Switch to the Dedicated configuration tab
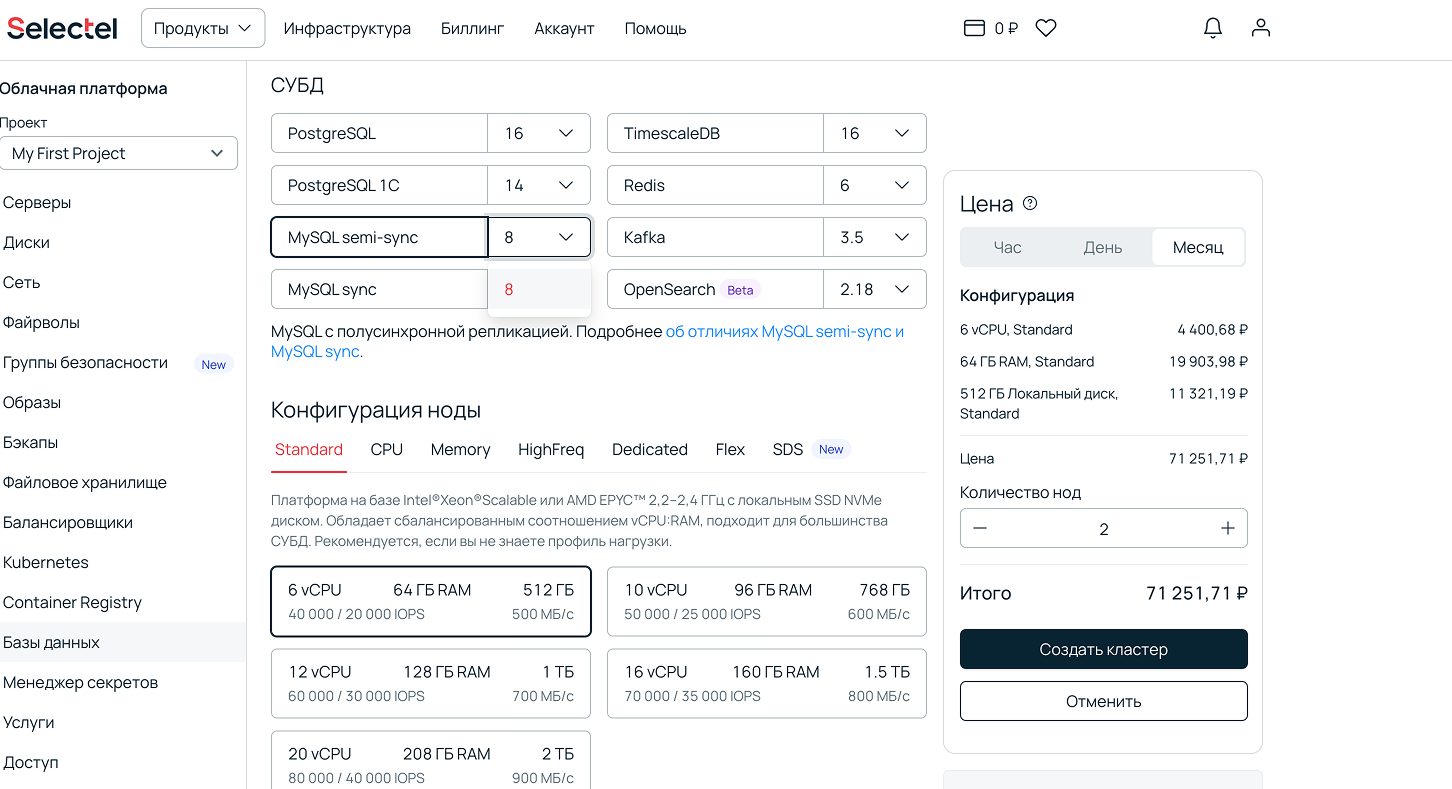The width and height of the screenshot is (1452, 789). (650, 449)
